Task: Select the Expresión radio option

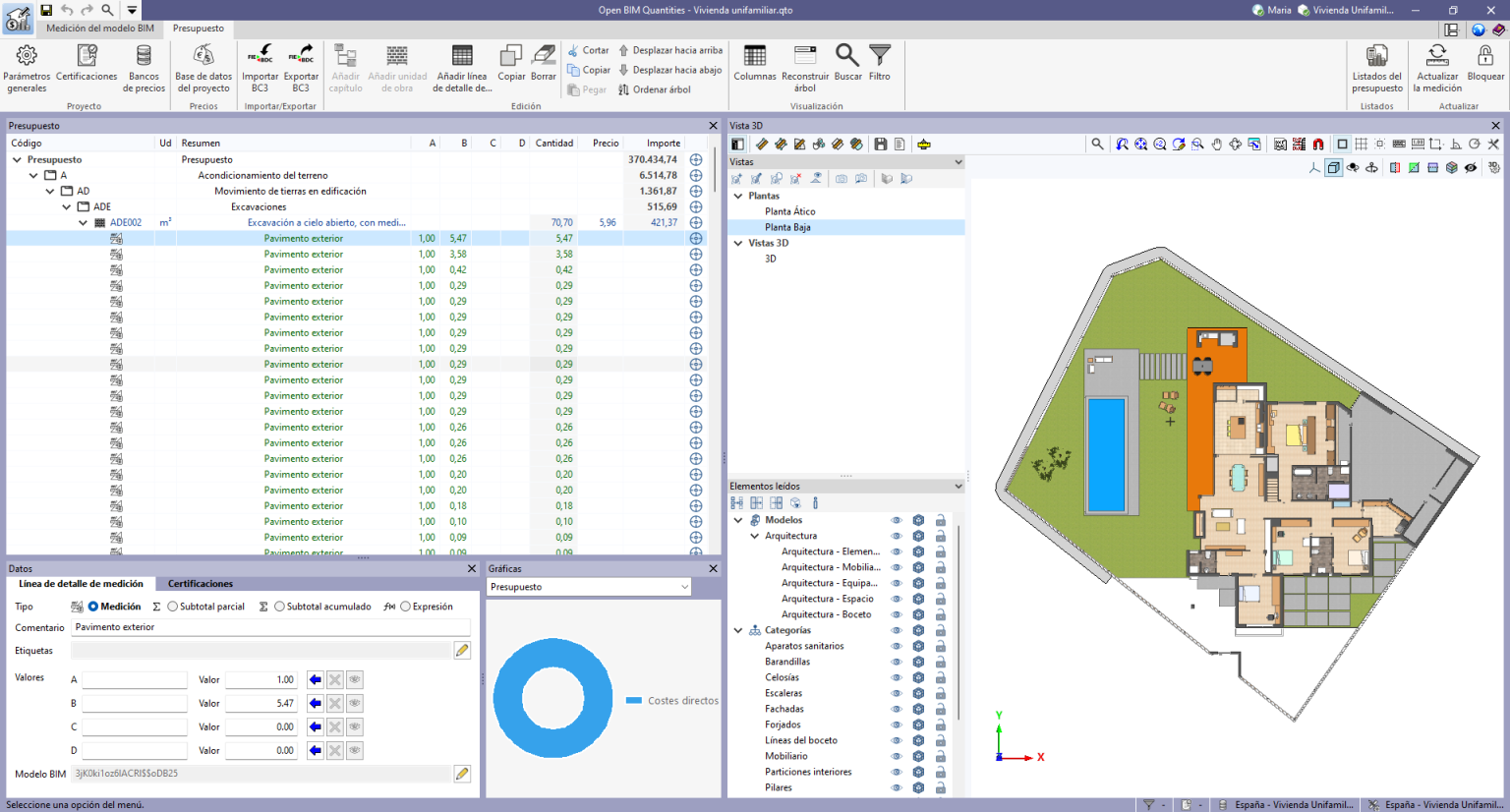Action: pyautogui.click(x=405, y=607)
